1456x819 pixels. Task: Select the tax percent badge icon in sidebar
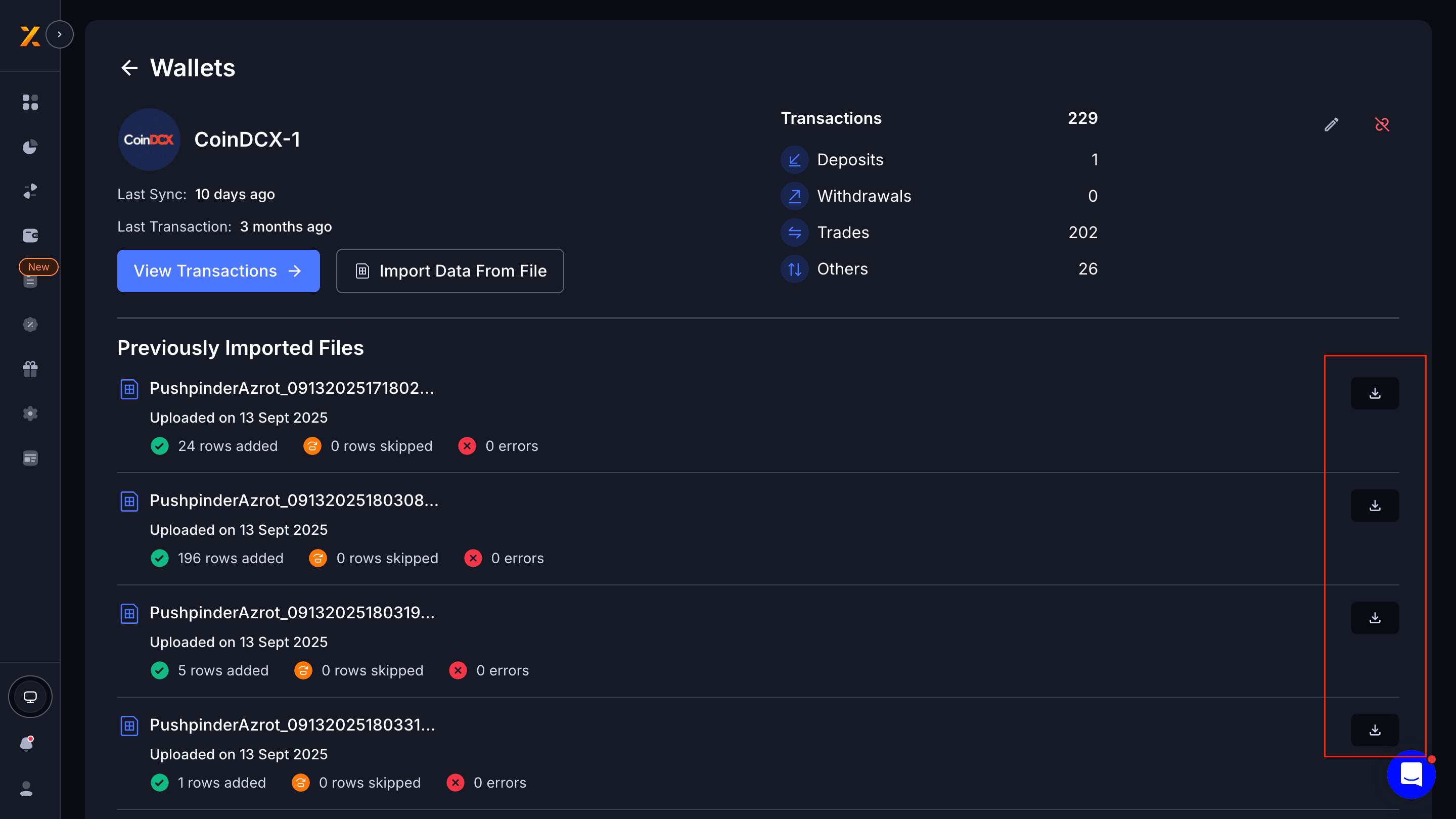[x=30, y=325]
